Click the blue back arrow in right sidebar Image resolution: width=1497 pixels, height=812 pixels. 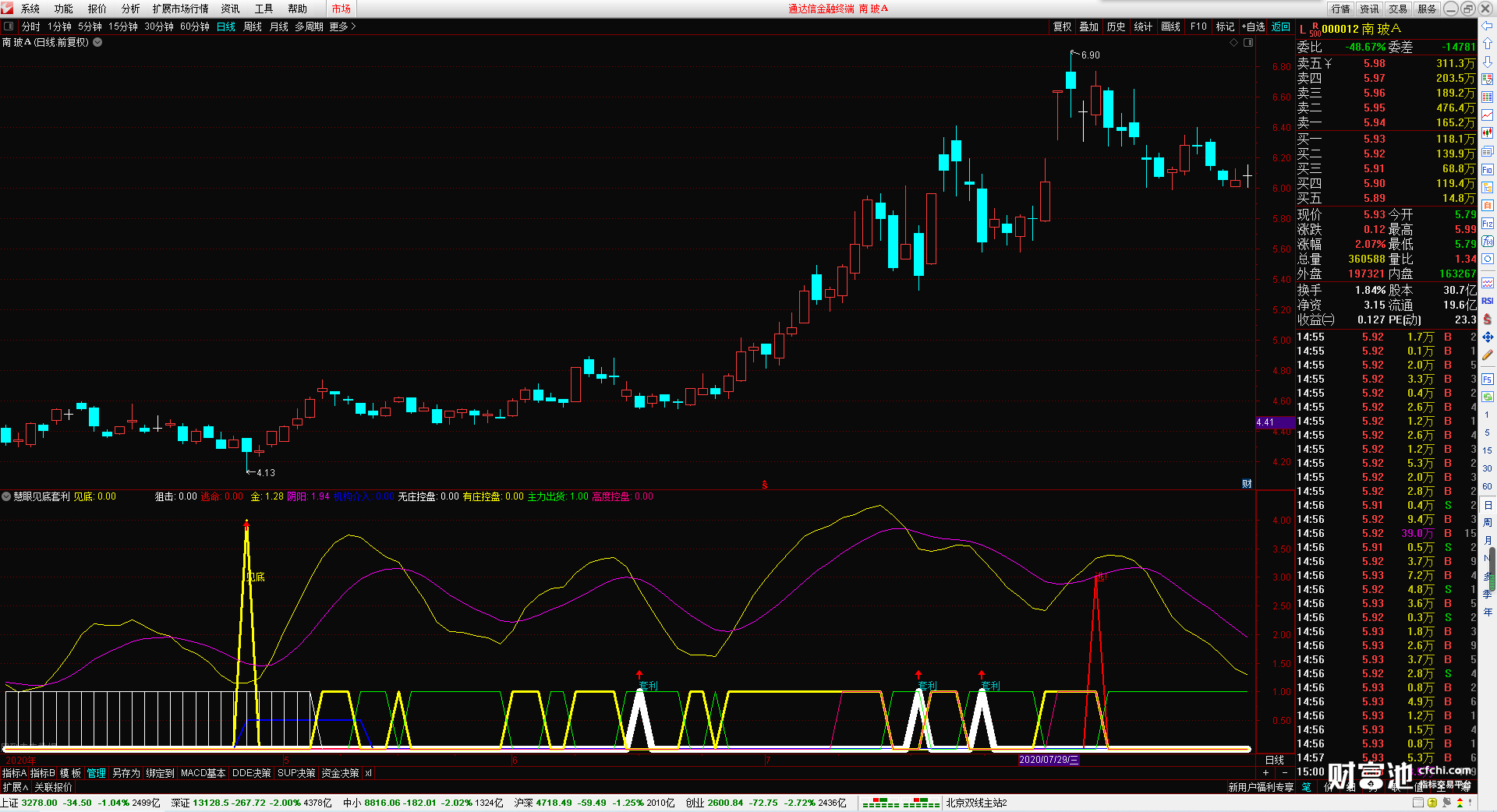pyautogui.click(x=1488, y=26)
